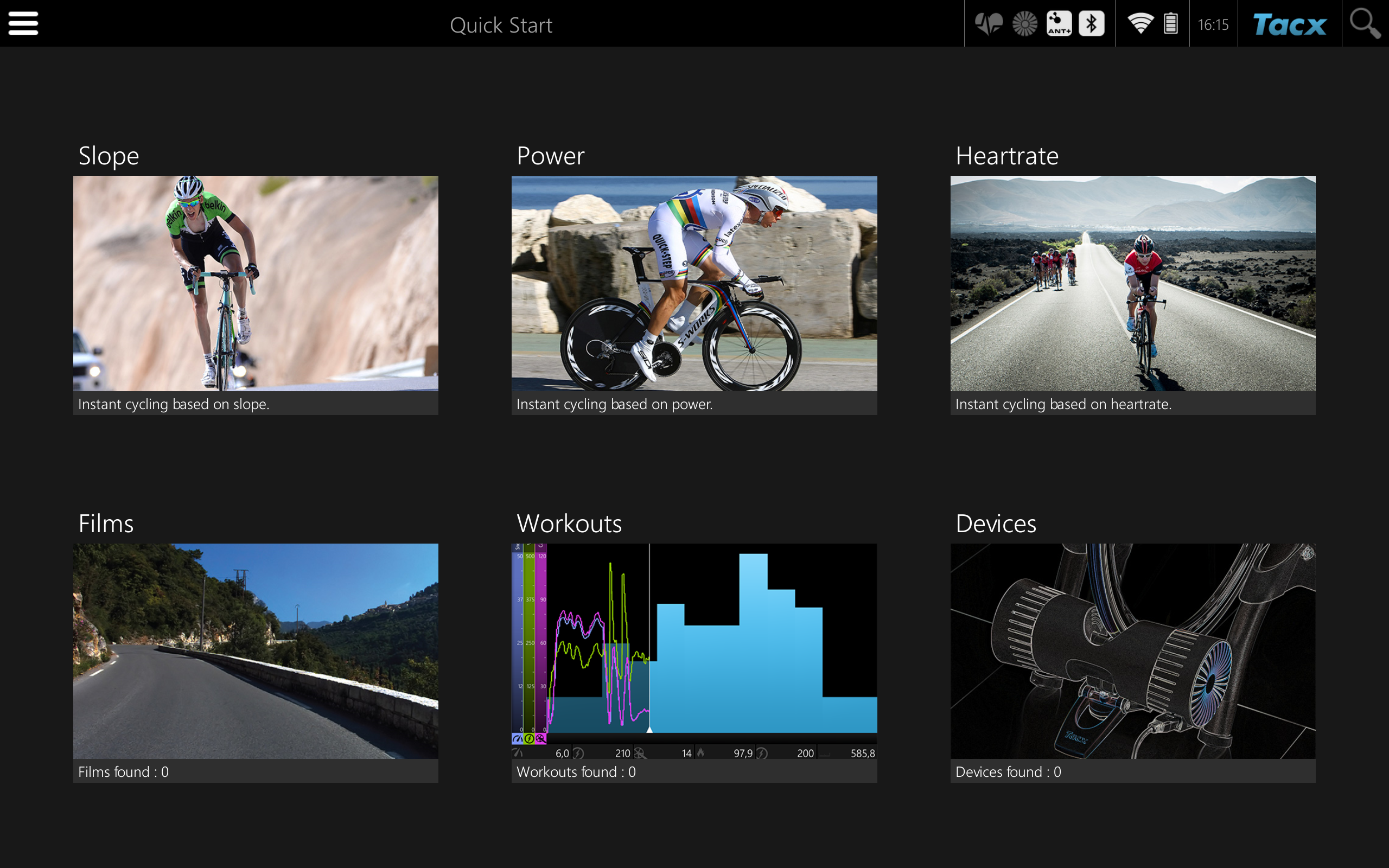This screenshot has width=1389, height=868.
Task: Click the Wi-Fi signal icon
Action: pyautogui.click(x=1140, y=24)
